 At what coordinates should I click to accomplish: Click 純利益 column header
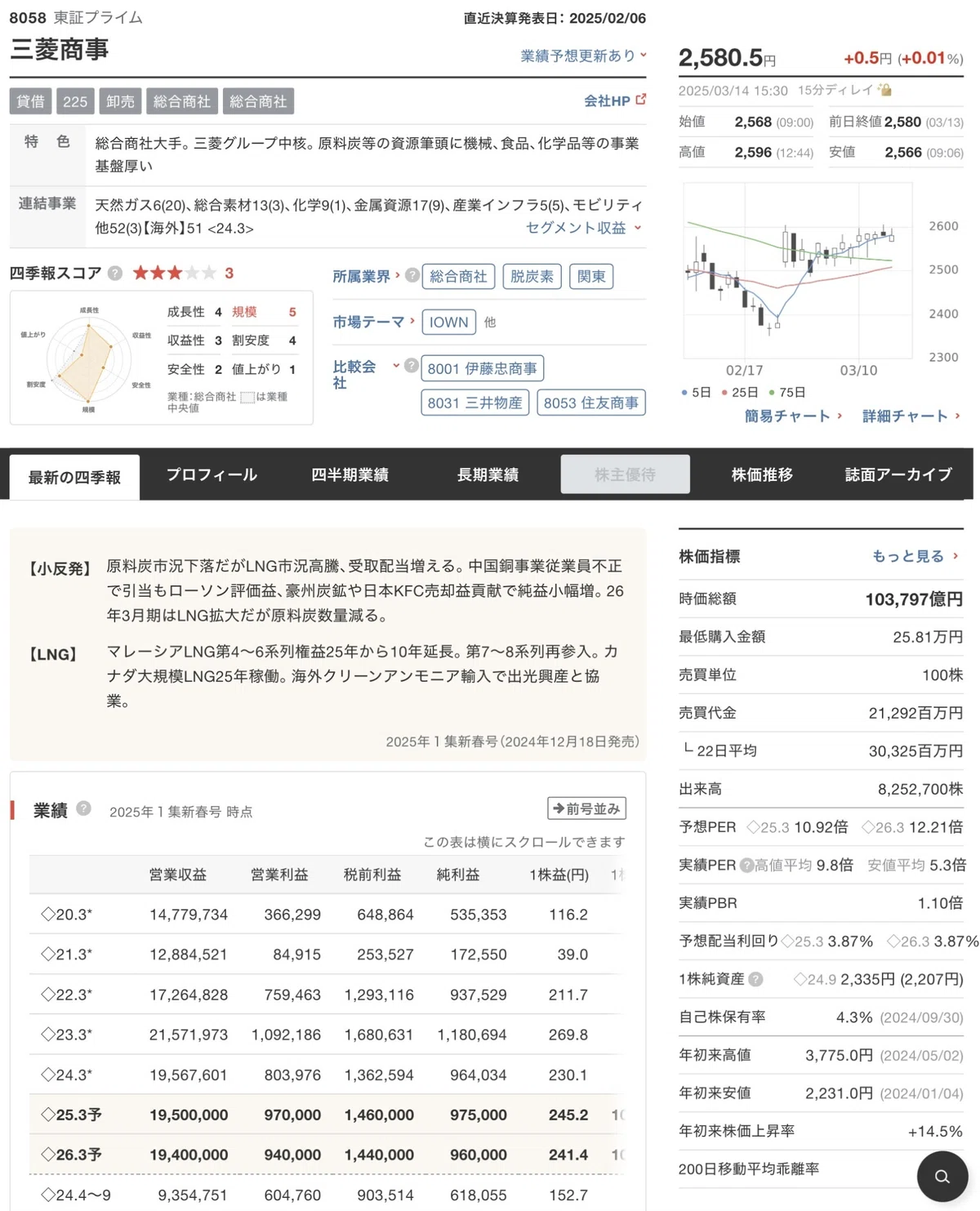pos(458,875)
